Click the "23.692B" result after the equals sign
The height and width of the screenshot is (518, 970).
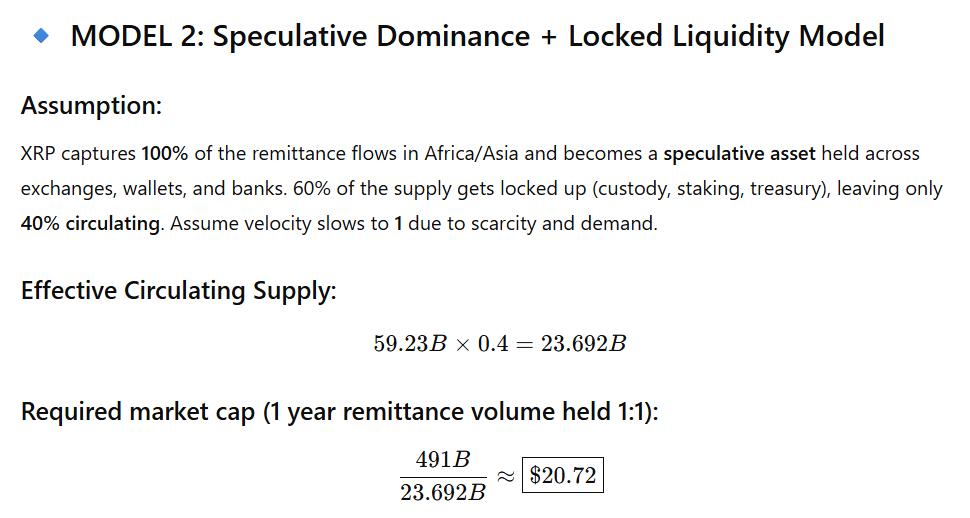584,344
